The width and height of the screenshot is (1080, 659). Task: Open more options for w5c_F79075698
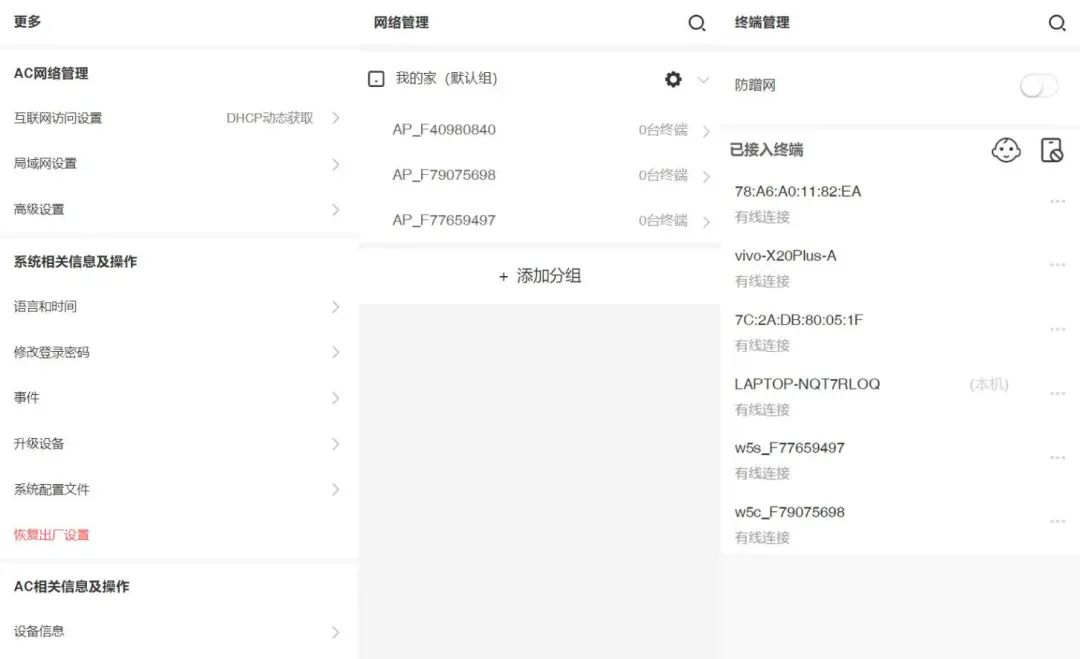pyautogui.click(x=1057, y=521)
